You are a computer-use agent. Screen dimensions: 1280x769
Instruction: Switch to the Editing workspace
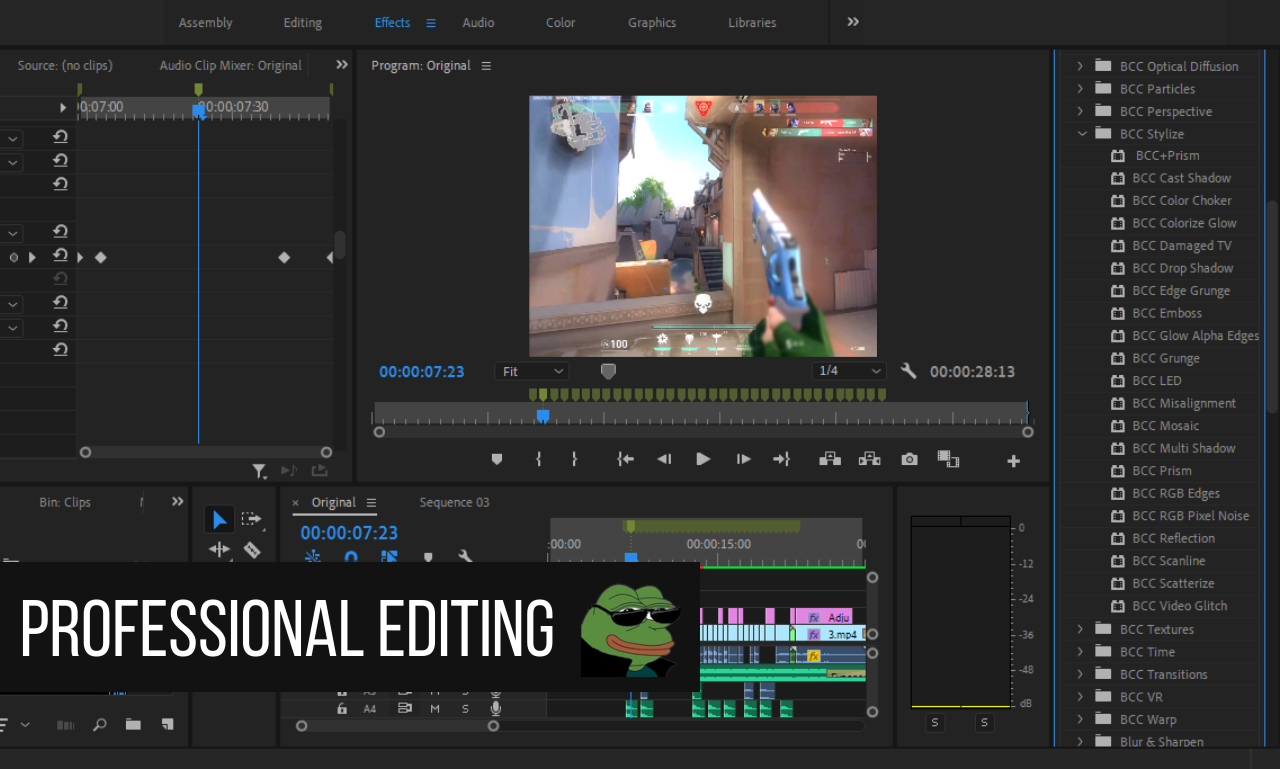(x=303, y=22)
